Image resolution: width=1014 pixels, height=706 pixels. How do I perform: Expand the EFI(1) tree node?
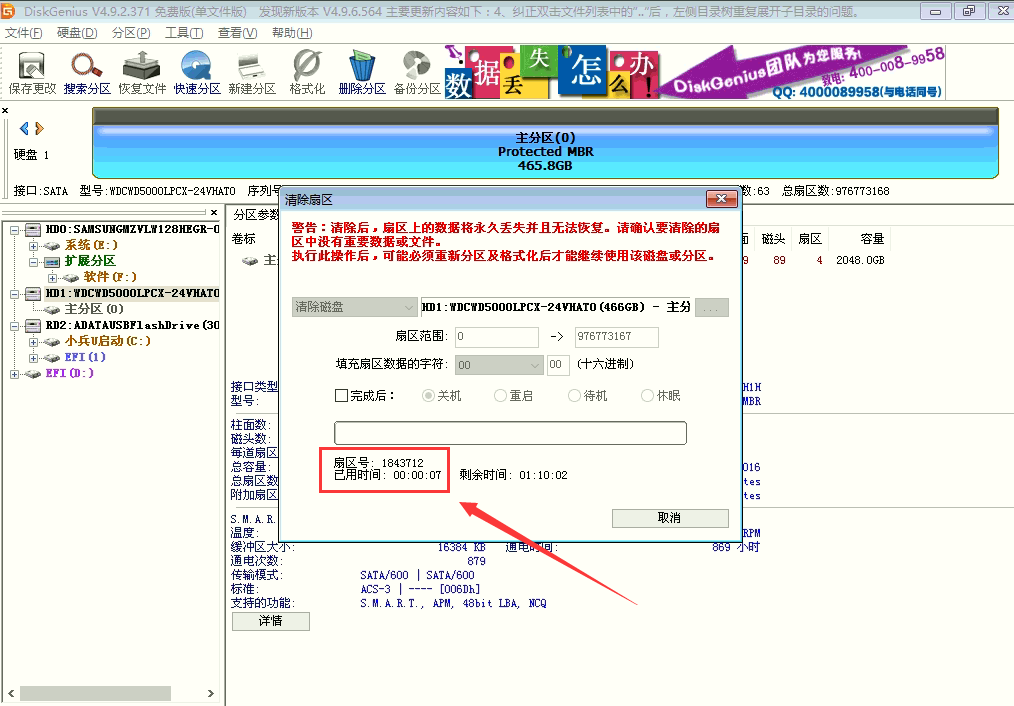33,358
